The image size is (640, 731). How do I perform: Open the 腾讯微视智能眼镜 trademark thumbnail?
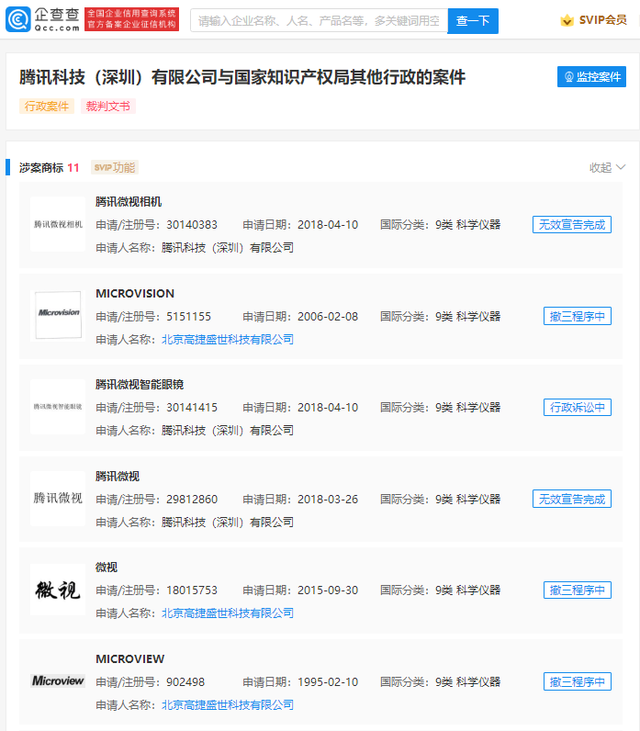pyautogui.click(x=58, y=407)
